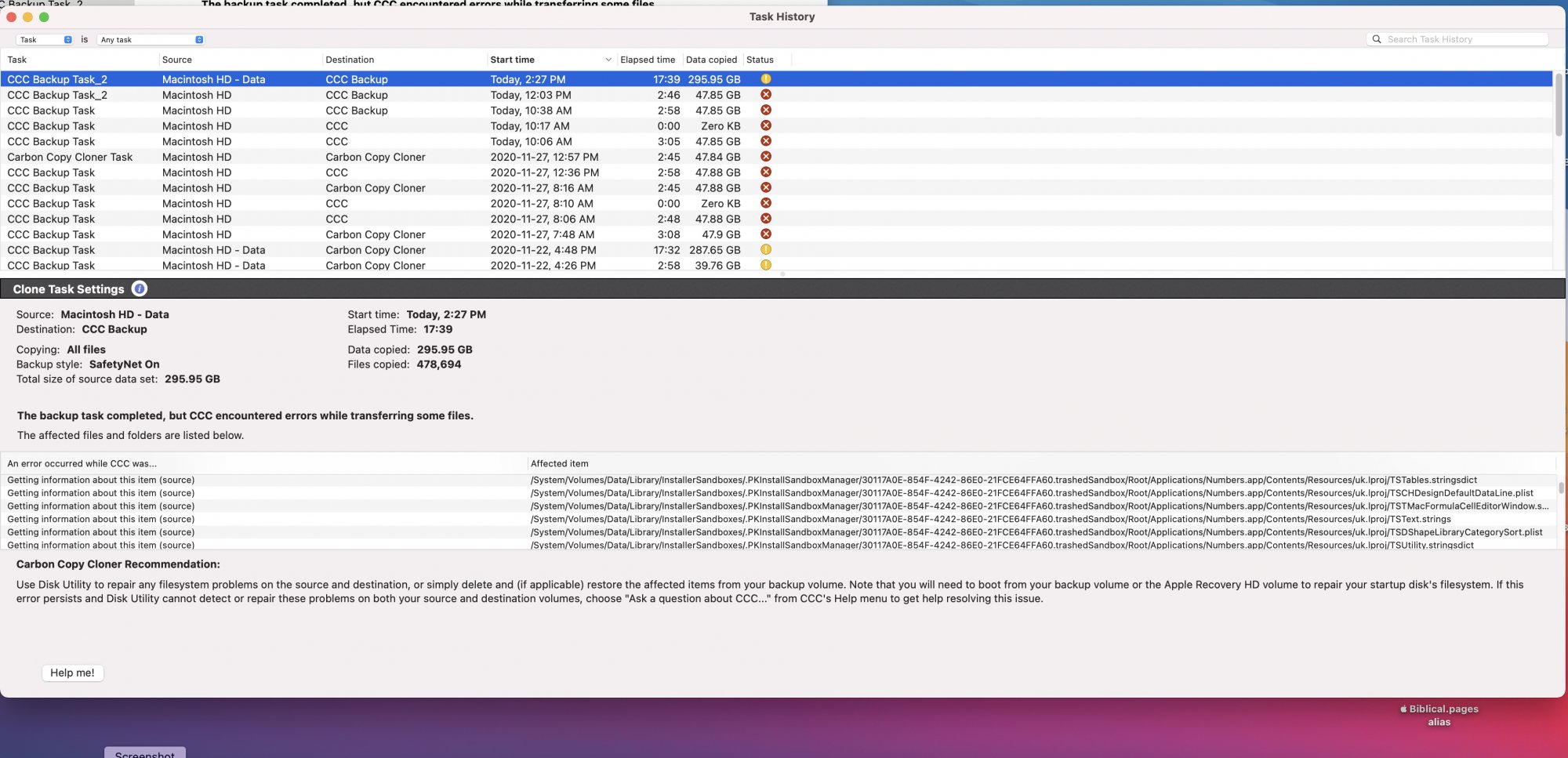The height and width of the screenshot is (758, 1568).
Task: Select the Carbon Copy Cloner Task row
Action: (x=776, y=157)
